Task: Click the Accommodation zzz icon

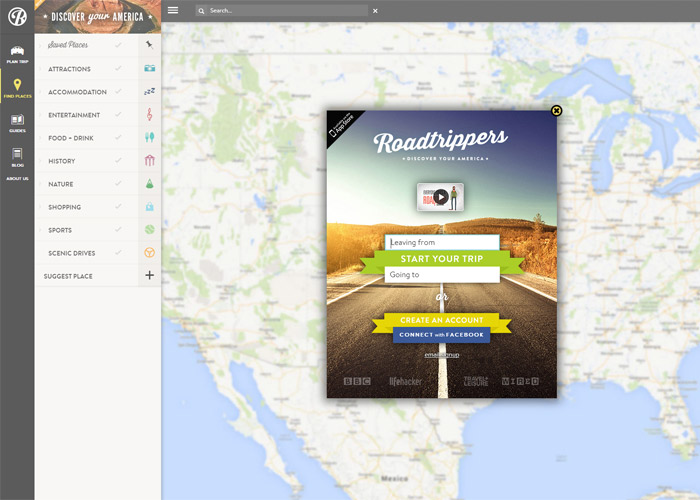Action: (150, 92)
